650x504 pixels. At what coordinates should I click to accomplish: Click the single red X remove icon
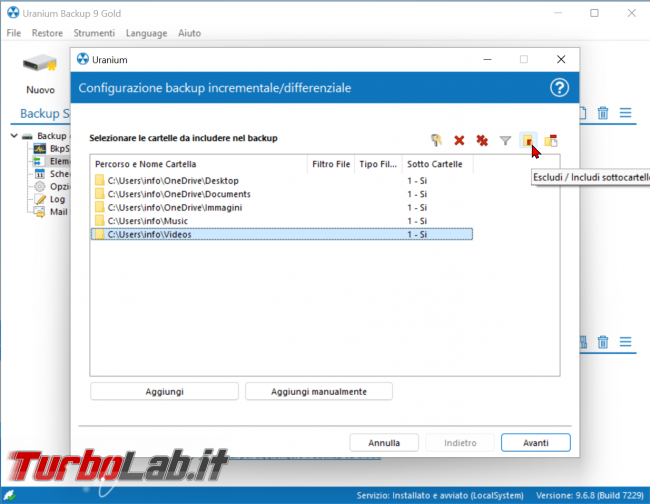[459, 141]
